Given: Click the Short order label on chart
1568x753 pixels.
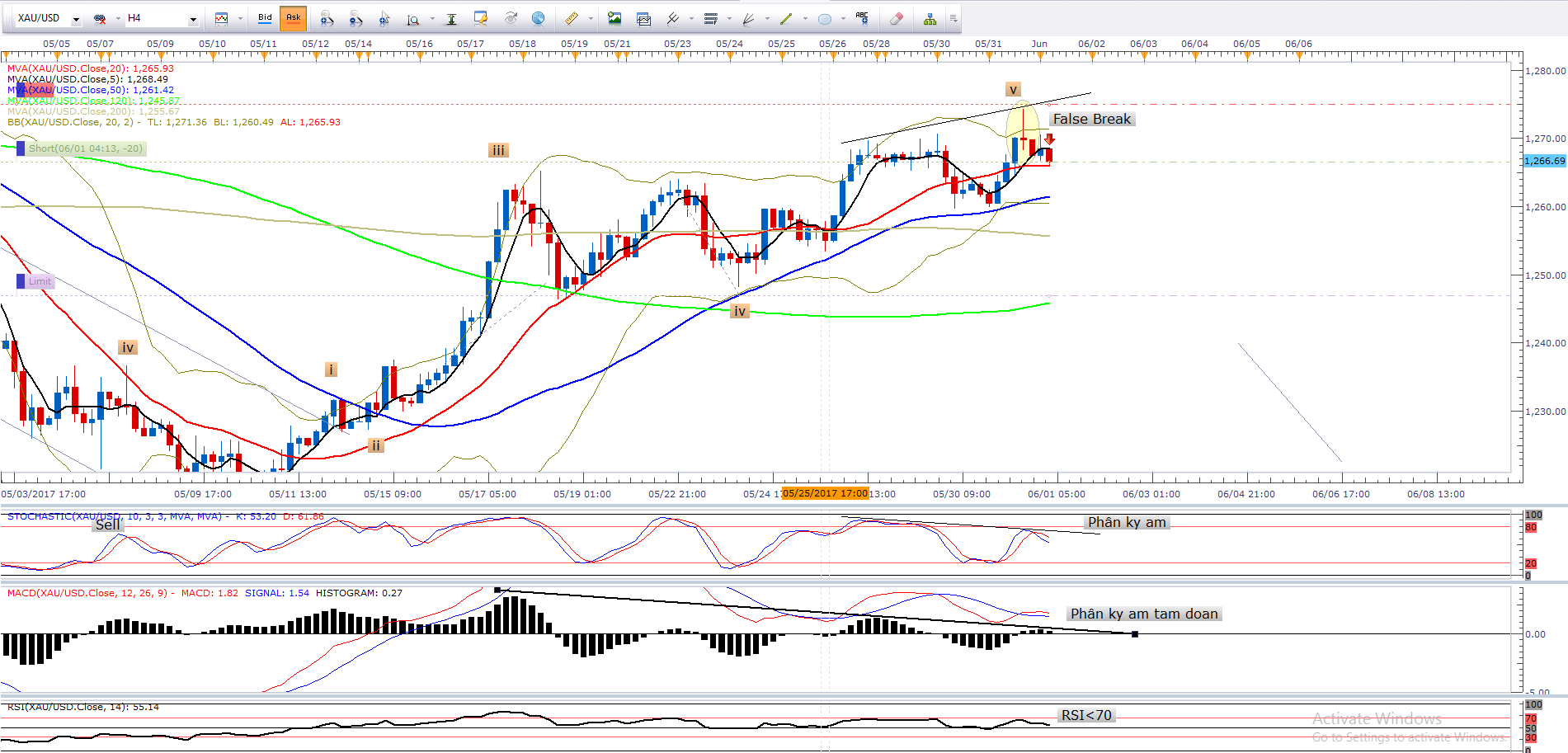Looking at the screenshot, I should tap(85, 148).
